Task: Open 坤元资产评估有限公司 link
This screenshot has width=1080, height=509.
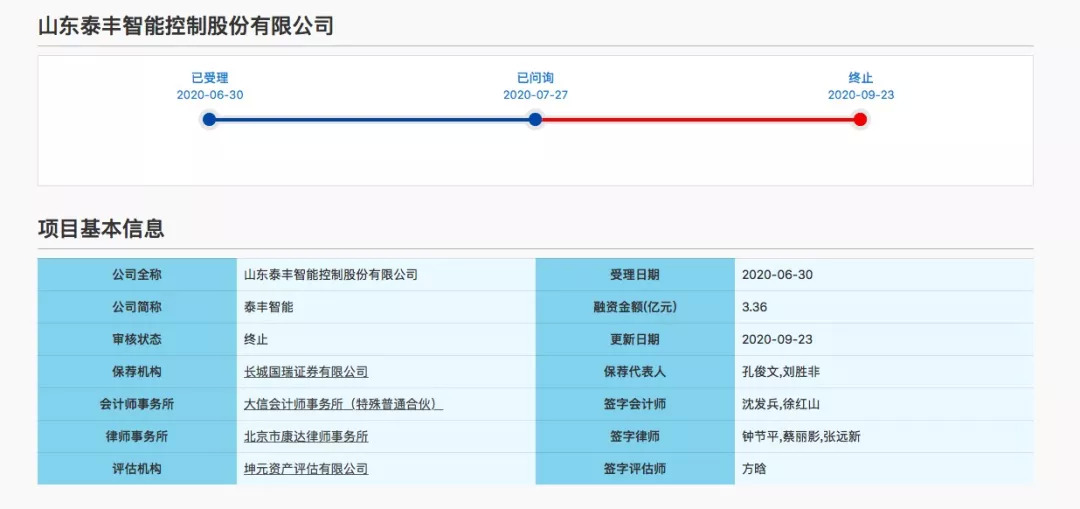Action: (x=306, y=469)
